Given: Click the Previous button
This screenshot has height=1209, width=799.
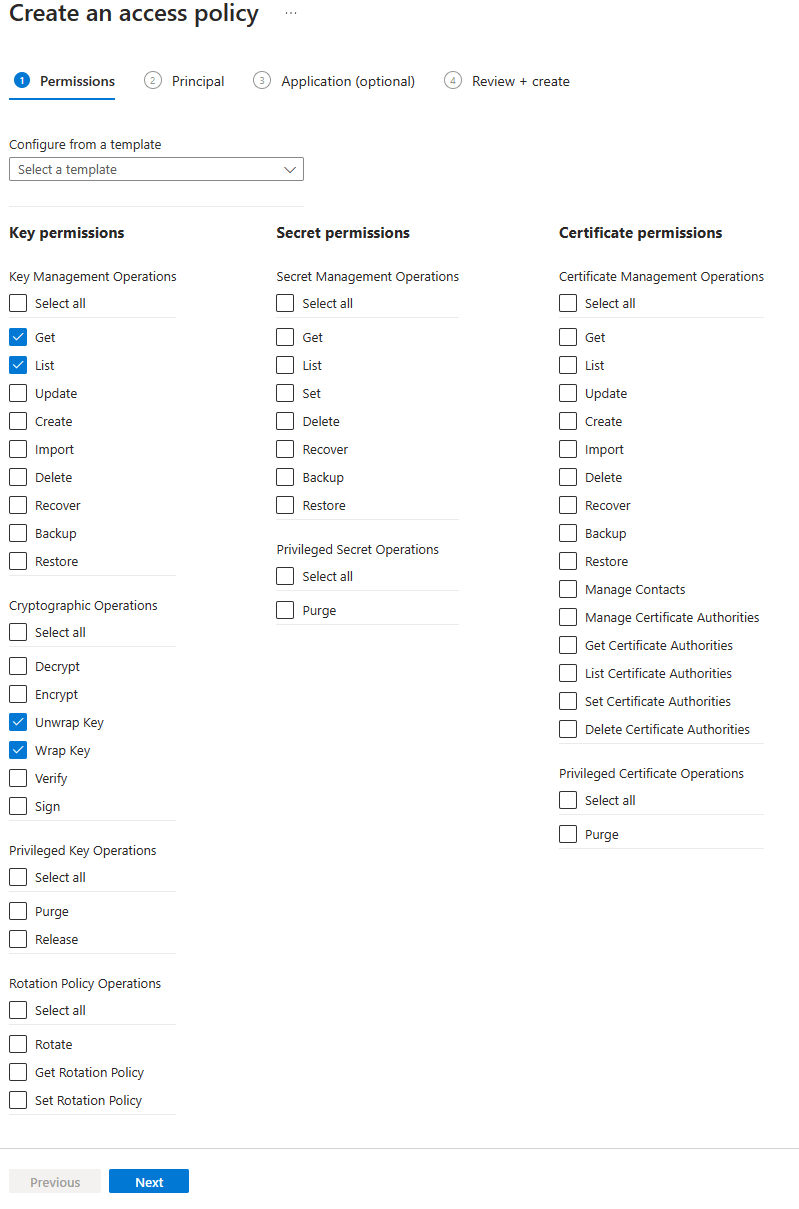Looking at the screenshot, I should (x=54, y=1181).
